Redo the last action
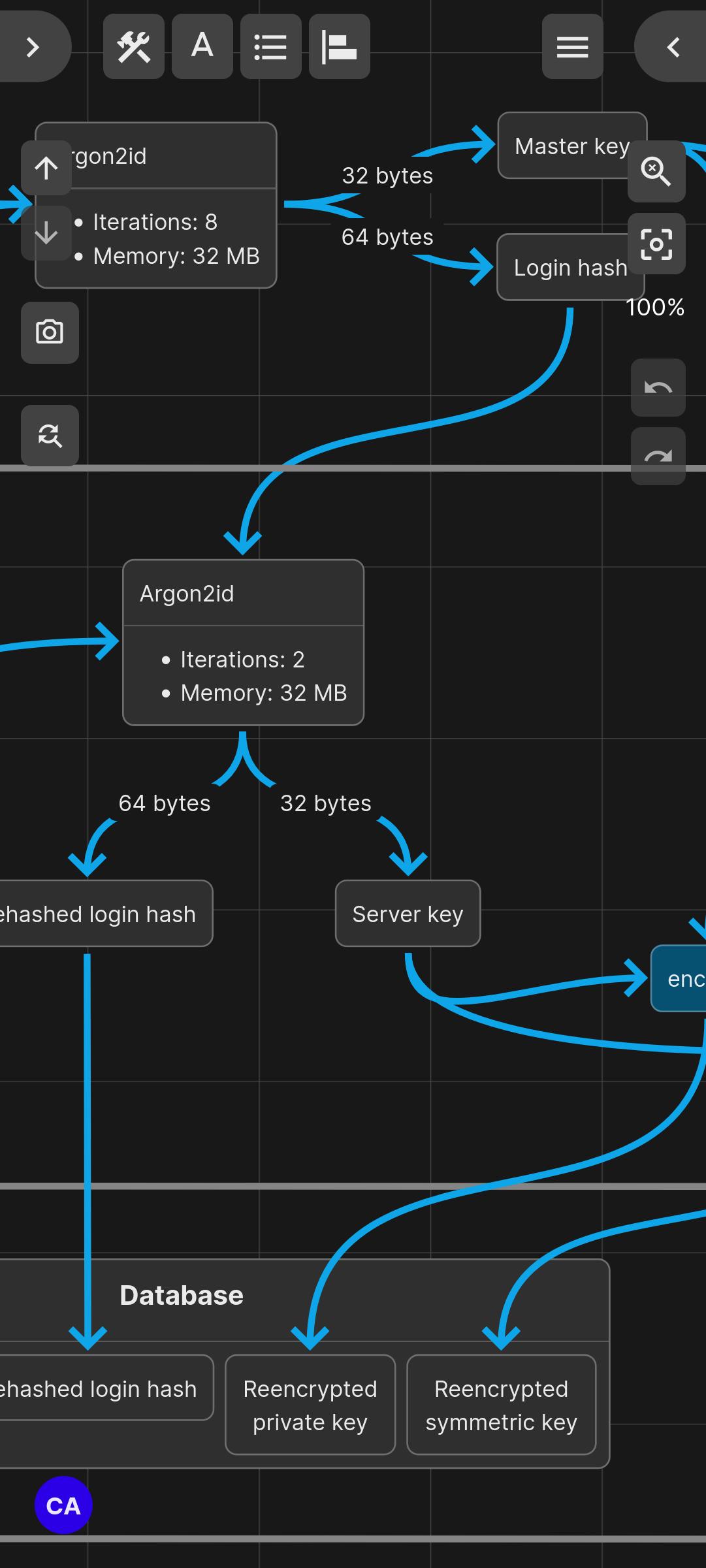 click(x=658, y=456)
